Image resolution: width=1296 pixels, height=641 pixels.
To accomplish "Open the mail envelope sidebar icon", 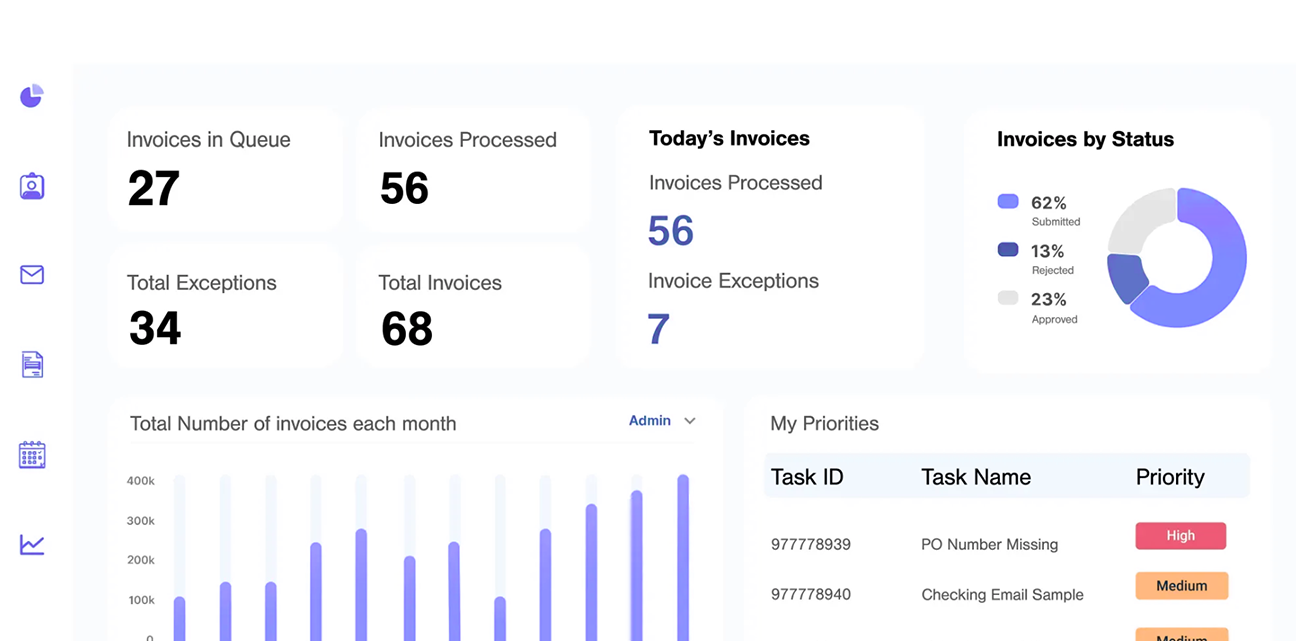I will coord(32,275).
